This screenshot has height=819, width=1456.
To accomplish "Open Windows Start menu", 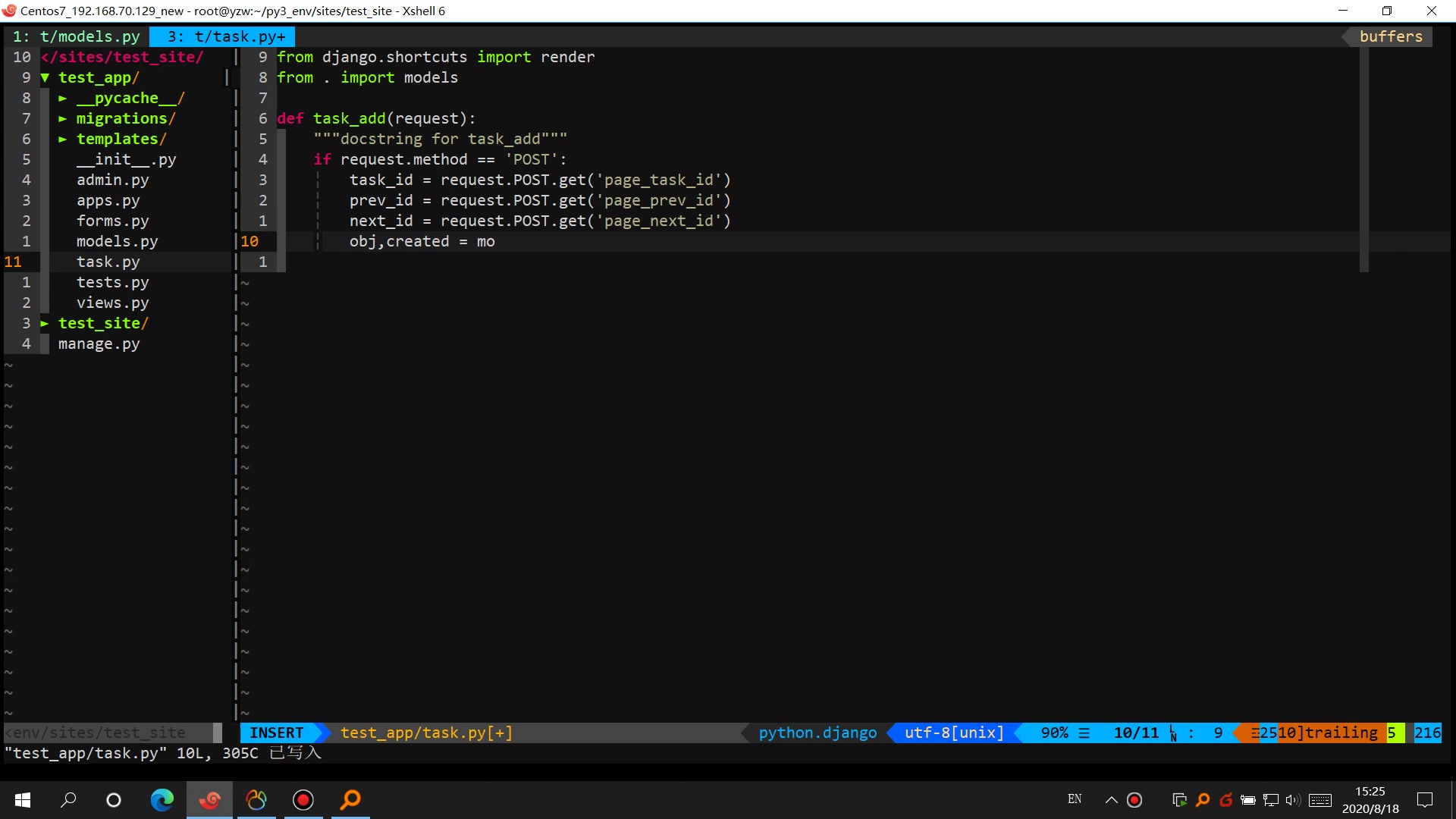I will click(x=23, y=799).
